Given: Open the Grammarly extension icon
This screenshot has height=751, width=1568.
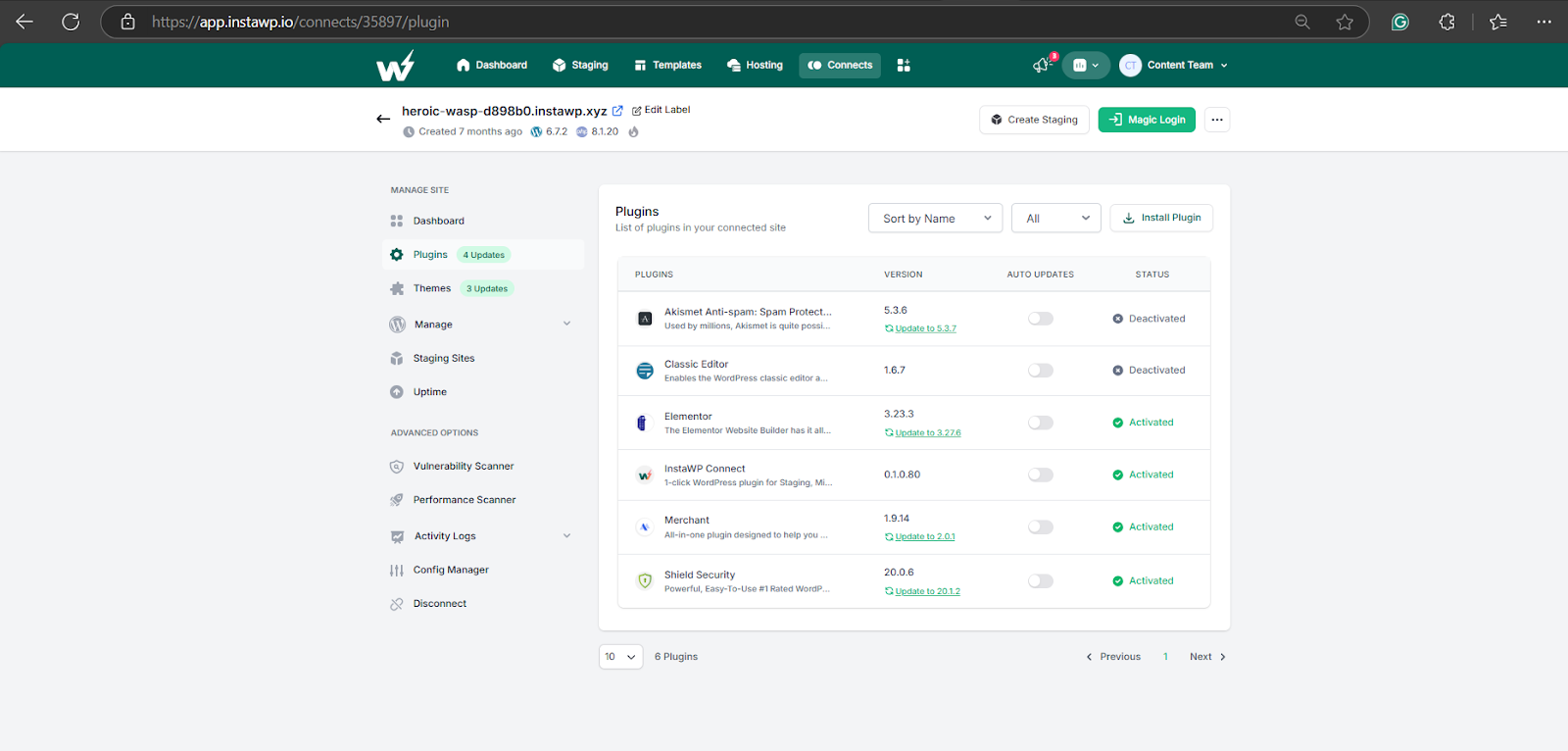Looking at the screenshot, I should pos(1399,22).
